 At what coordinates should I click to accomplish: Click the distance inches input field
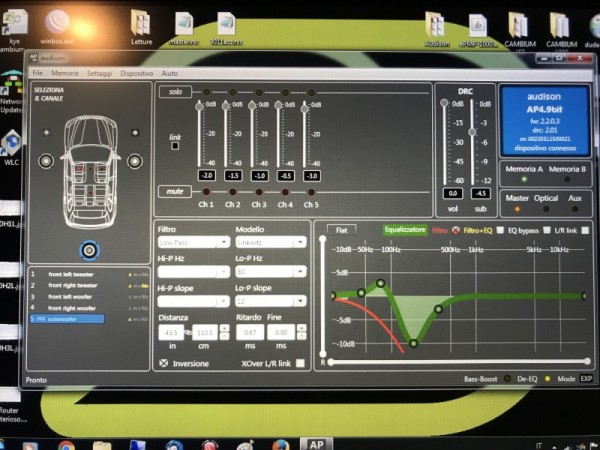(x=171, y=332)
